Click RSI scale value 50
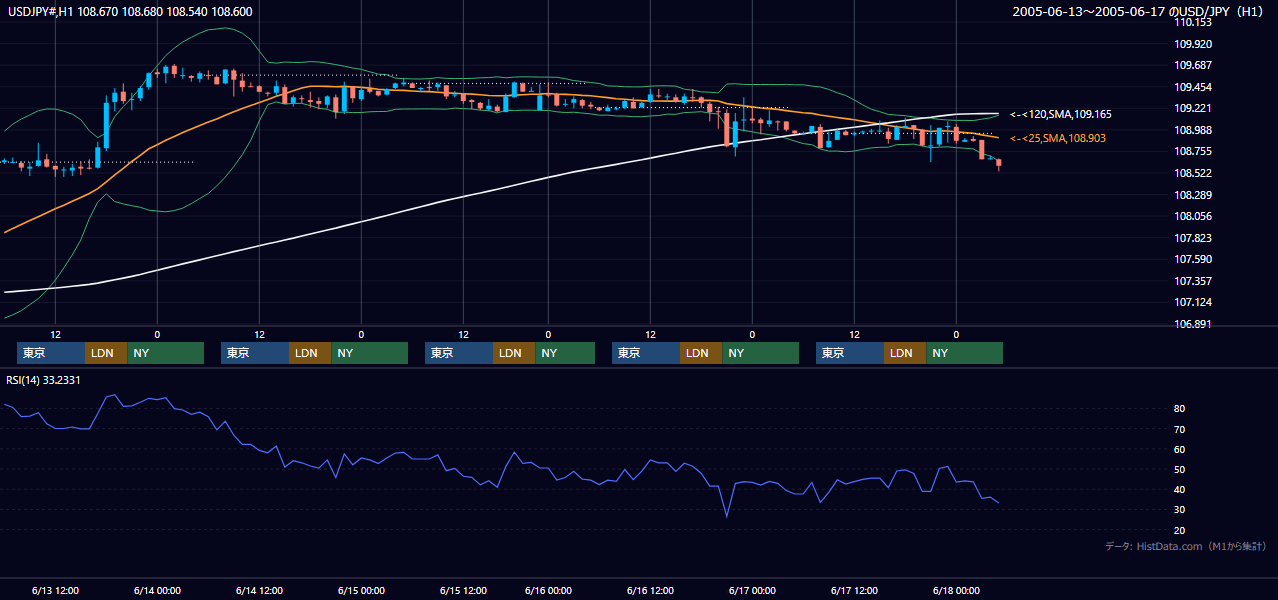The height and width of the screenshot is (600, 1278). click(1180, 469)
